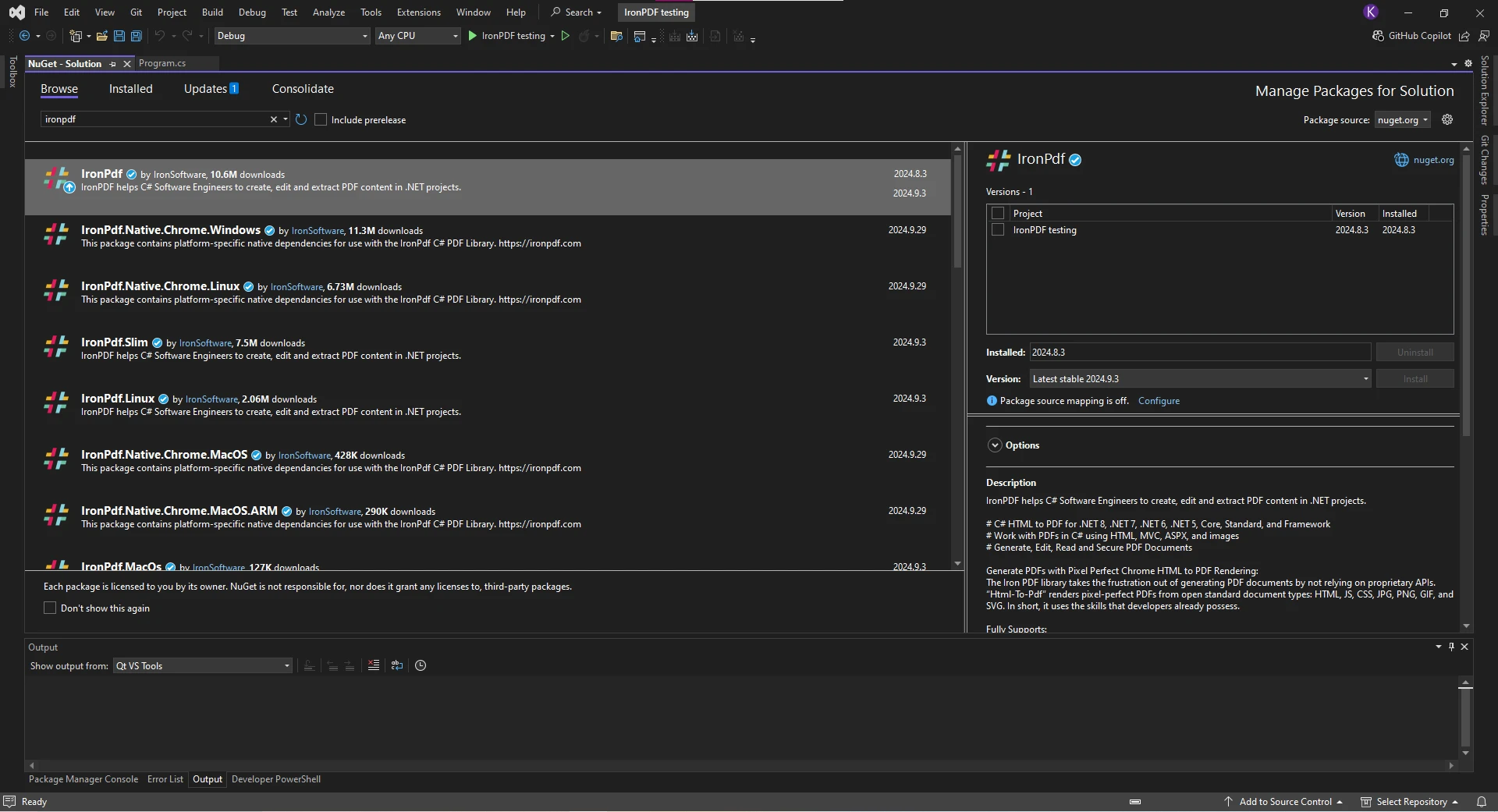Viewport: 1498px width, 812px height.
Task: Click the package list vertical scrollbar
Action: (x=957, y=211)
